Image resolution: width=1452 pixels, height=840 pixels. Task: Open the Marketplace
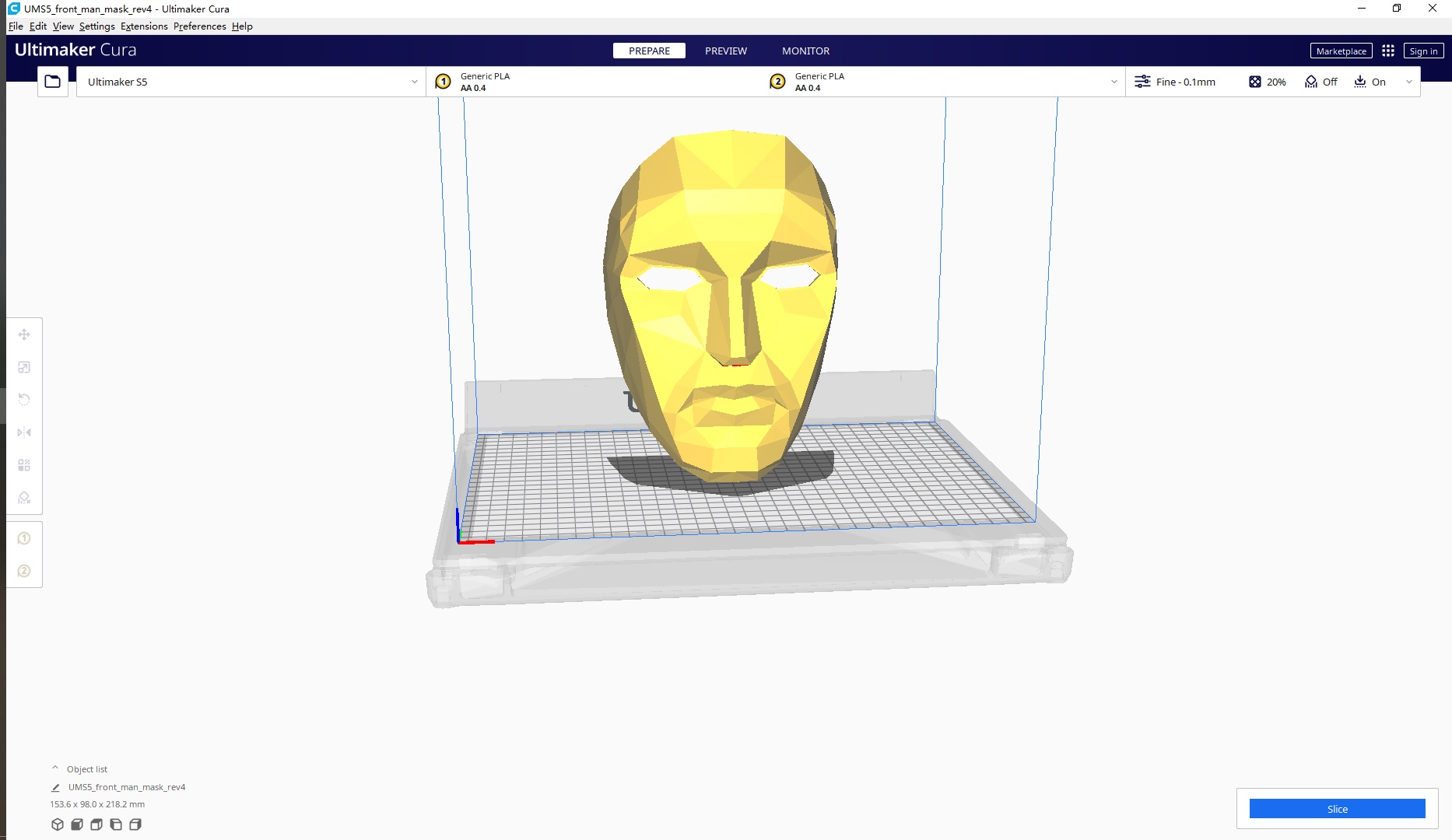coord(1341,51)
